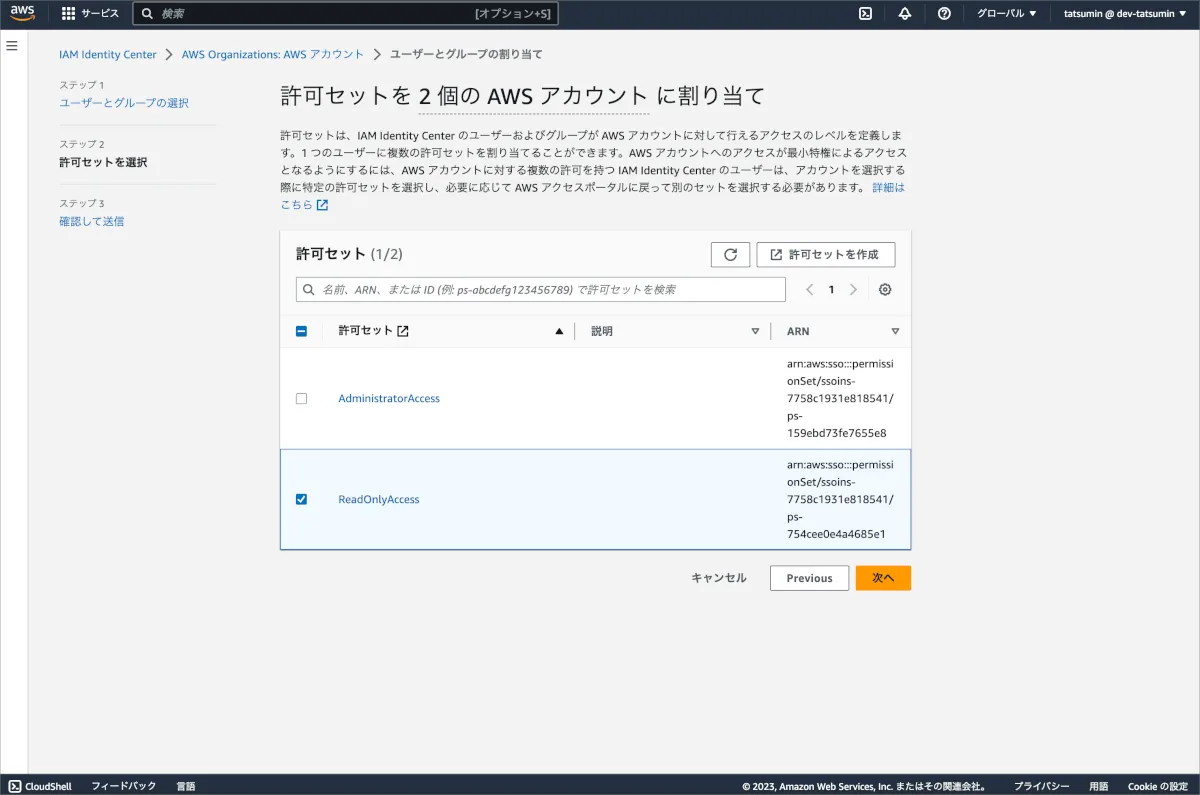Viewport: 1200px width, 795px height.
Task: Open the サービス services menu
Action: point(90,14)
